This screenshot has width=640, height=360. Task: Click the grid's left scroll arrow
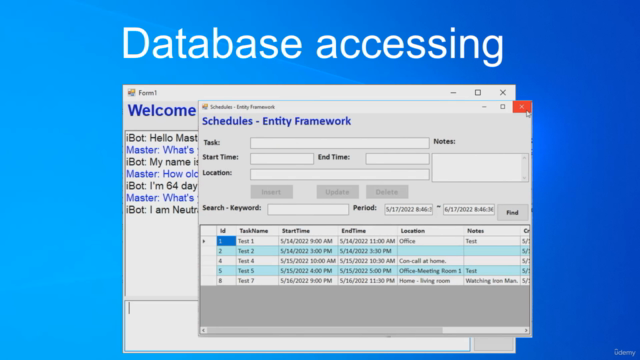204,330
